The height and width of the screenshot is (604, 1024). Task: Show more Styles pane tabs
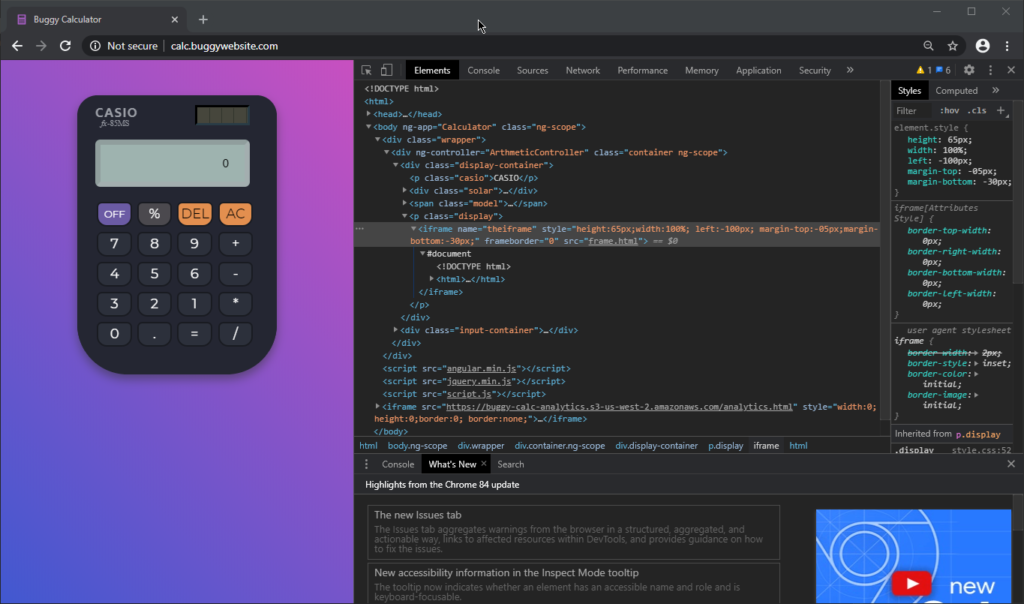[x=995, y=90]
